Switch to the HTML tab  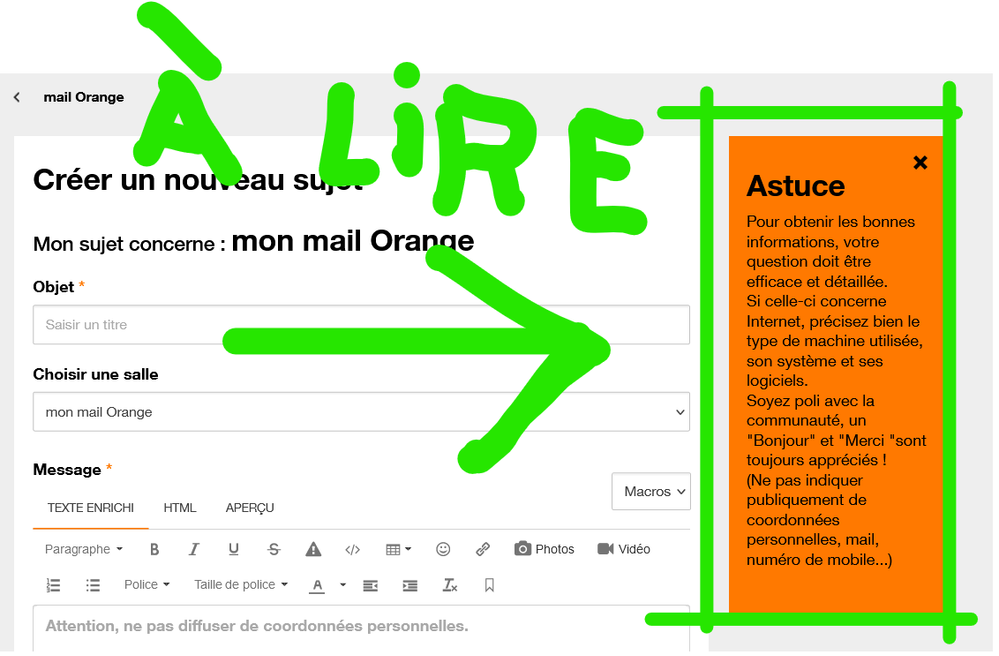(x=180, y=509)
